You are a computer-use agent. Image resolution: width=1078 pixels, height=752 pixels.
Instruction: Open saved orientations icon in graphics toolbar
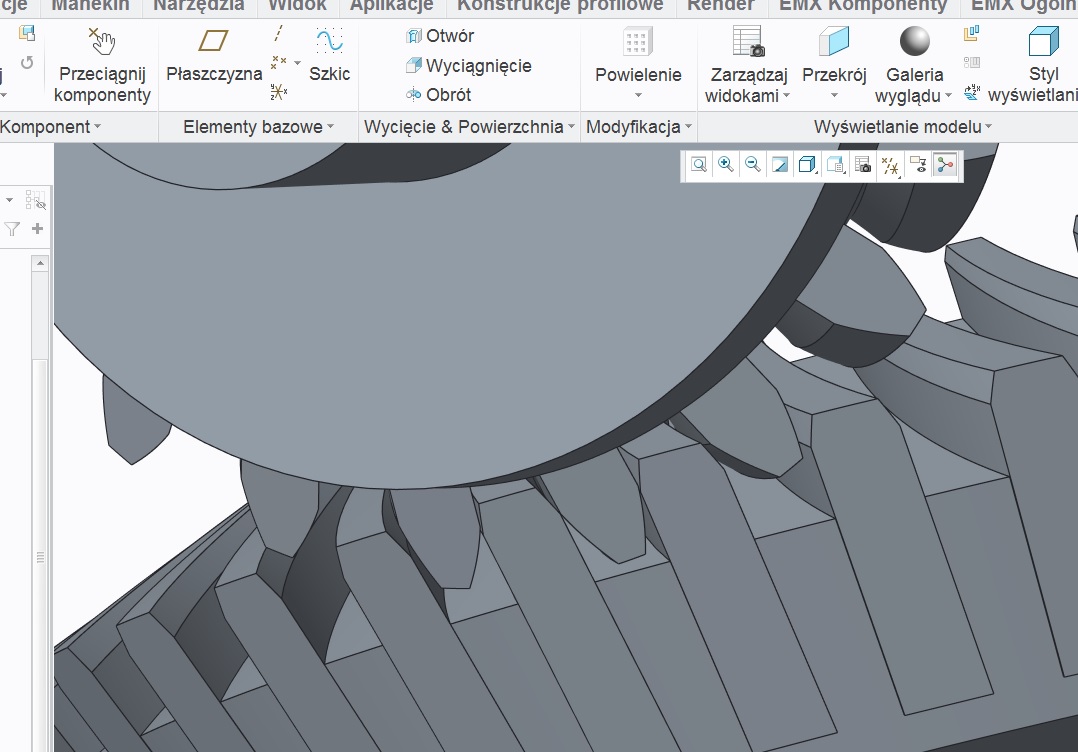(835, 165)
